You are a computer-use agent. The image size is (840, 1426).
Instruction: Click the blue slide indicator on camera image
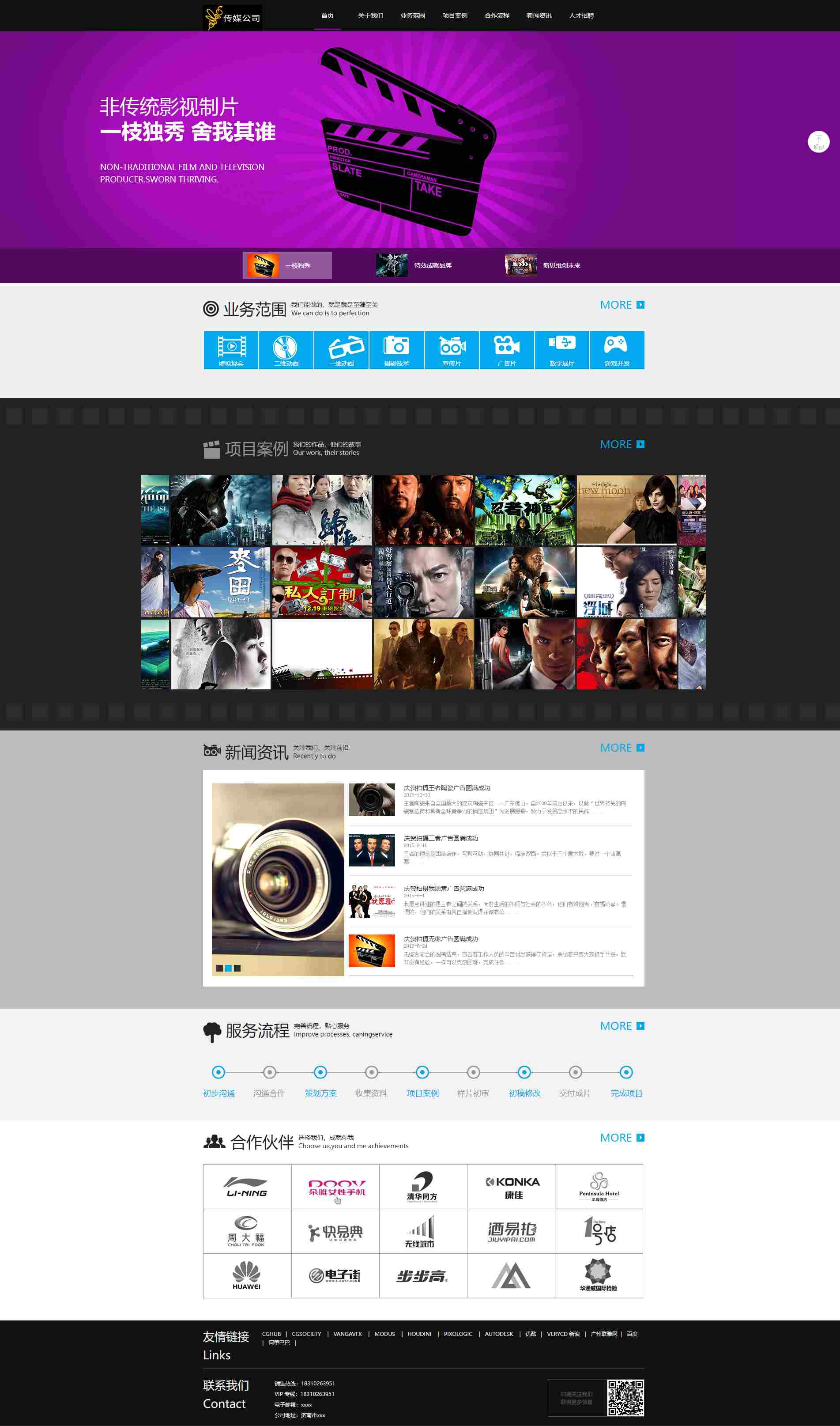point(229,968)
